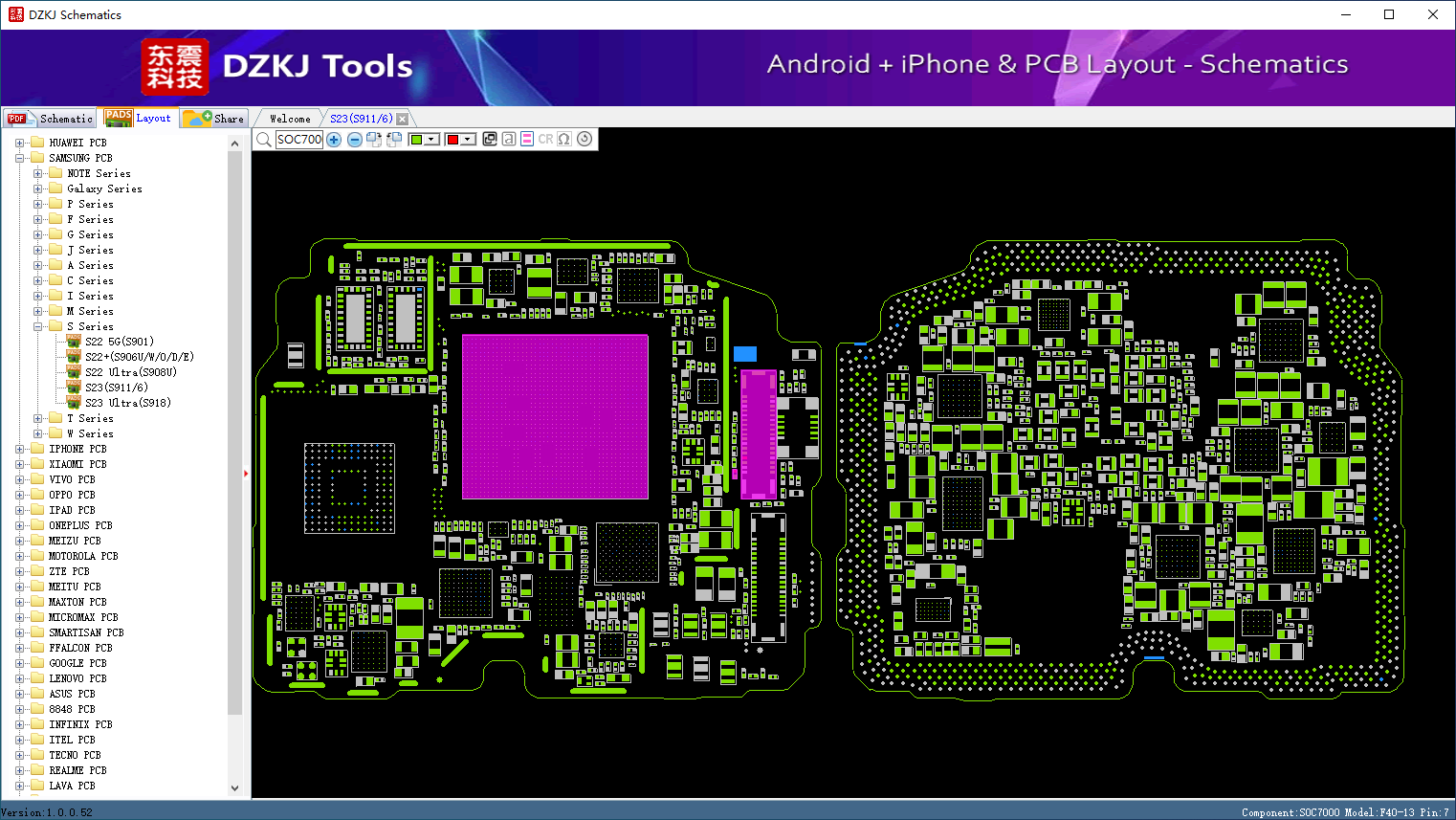The width and height of the screenshot is (1456, 820).
Task: Open S22 5G(S901) layout file
Action: (119, 342)
